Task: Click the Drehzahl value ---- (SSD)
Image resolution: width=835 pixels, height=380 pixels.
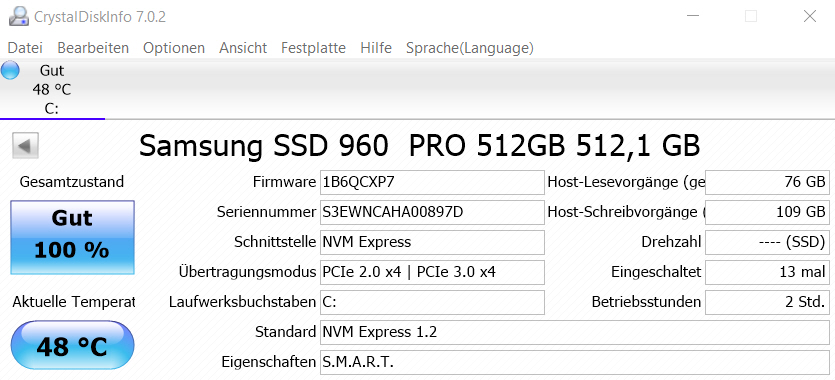Action: pyautogui.click(x=767, y=242)
